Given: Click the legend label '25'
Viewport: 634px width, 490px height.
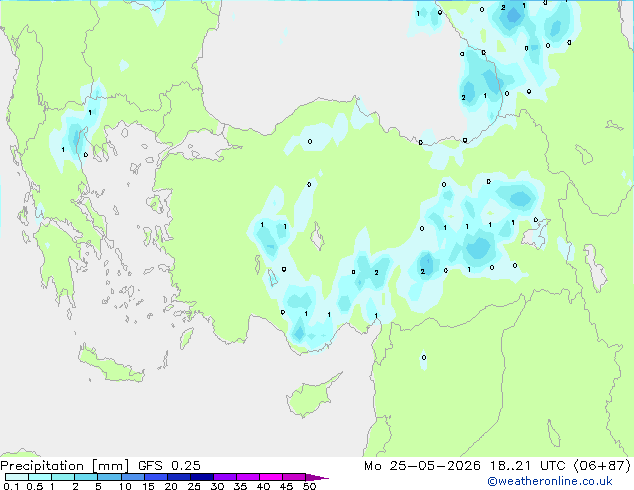Looking at the screenshot, I should coord(194,486).
